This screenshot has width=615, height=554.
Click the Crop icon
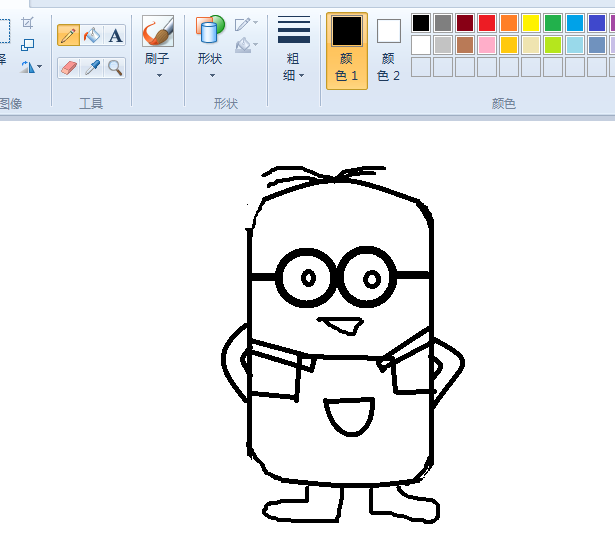(27, 23)
